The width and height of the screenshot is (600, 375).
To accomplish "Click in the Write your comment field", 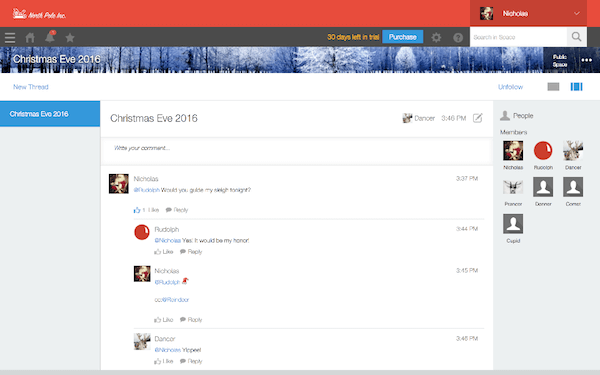I will pyautogui.click(x=297, y=152).
